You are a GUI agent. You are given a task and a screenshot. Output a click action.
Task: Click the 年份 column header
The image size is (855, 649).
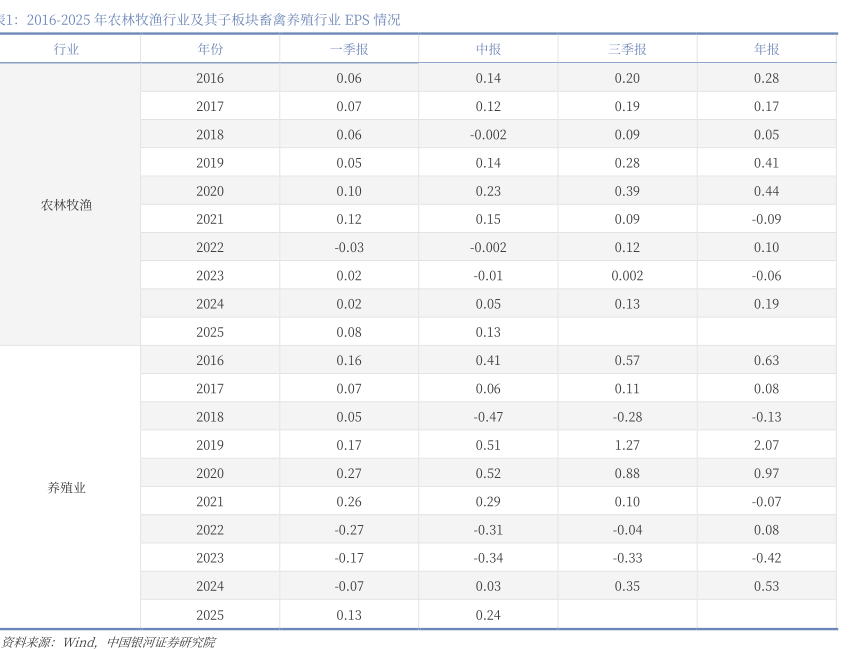point(210,49)
